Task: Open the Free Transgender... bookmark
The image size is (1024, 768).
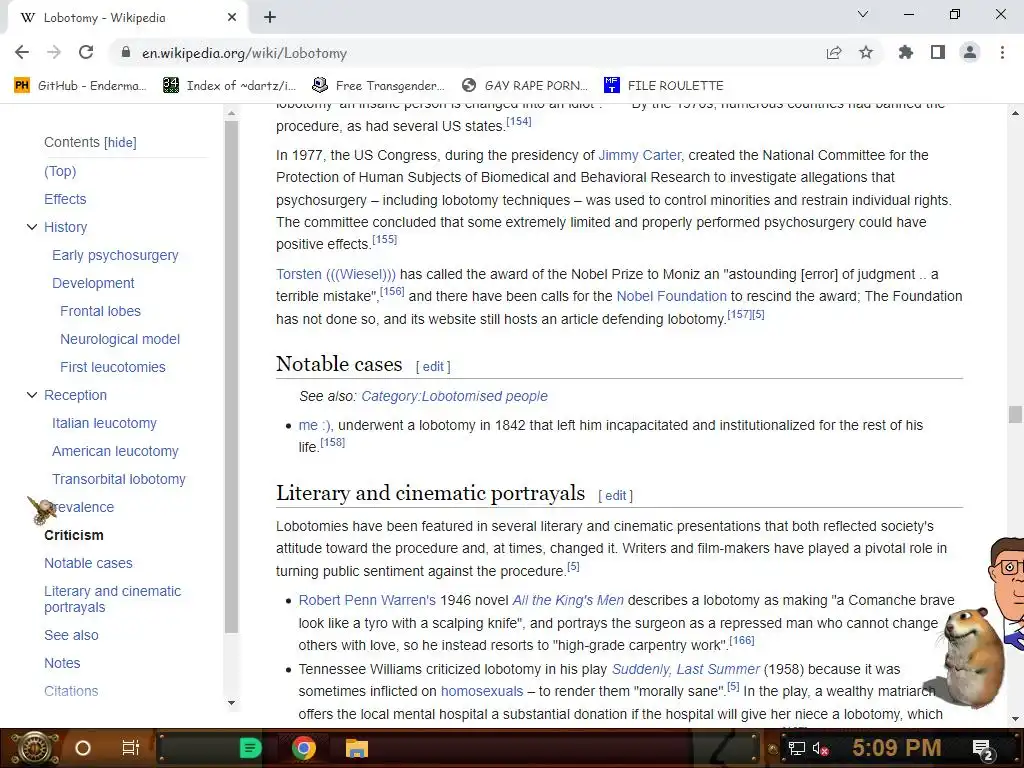Action: tap(379, 86)
